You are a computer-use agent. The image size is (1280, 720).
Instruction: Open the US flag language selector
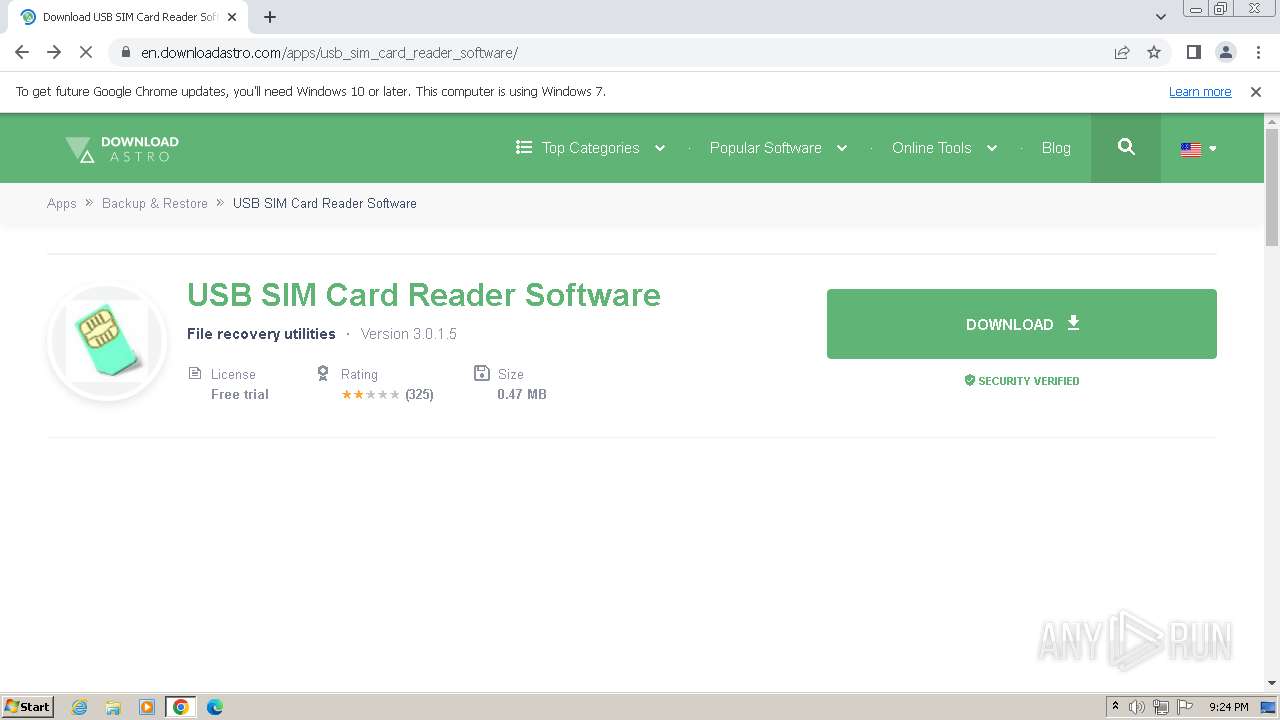[1198, 149]
